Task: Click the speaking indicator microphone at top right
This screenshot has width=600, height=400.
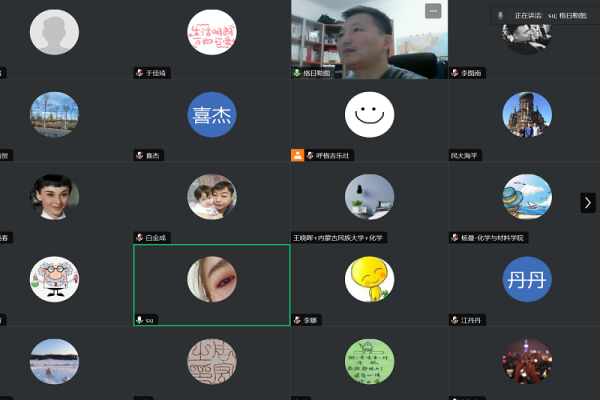Action: click(x=500, y=16)
